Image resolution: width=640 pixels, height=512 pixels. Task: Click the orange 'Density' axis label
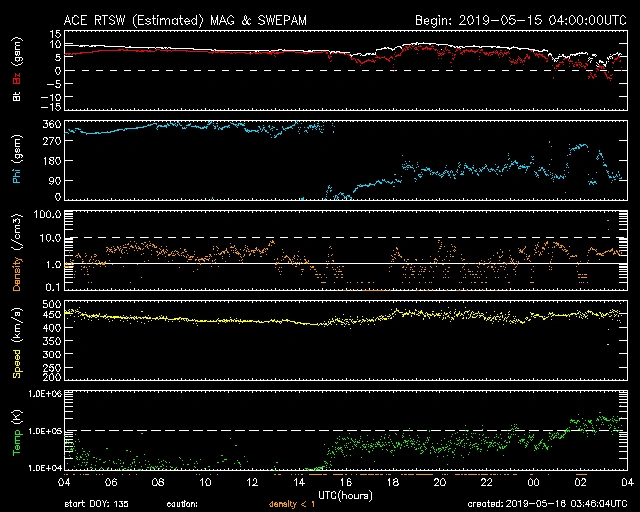coord(17,274)
